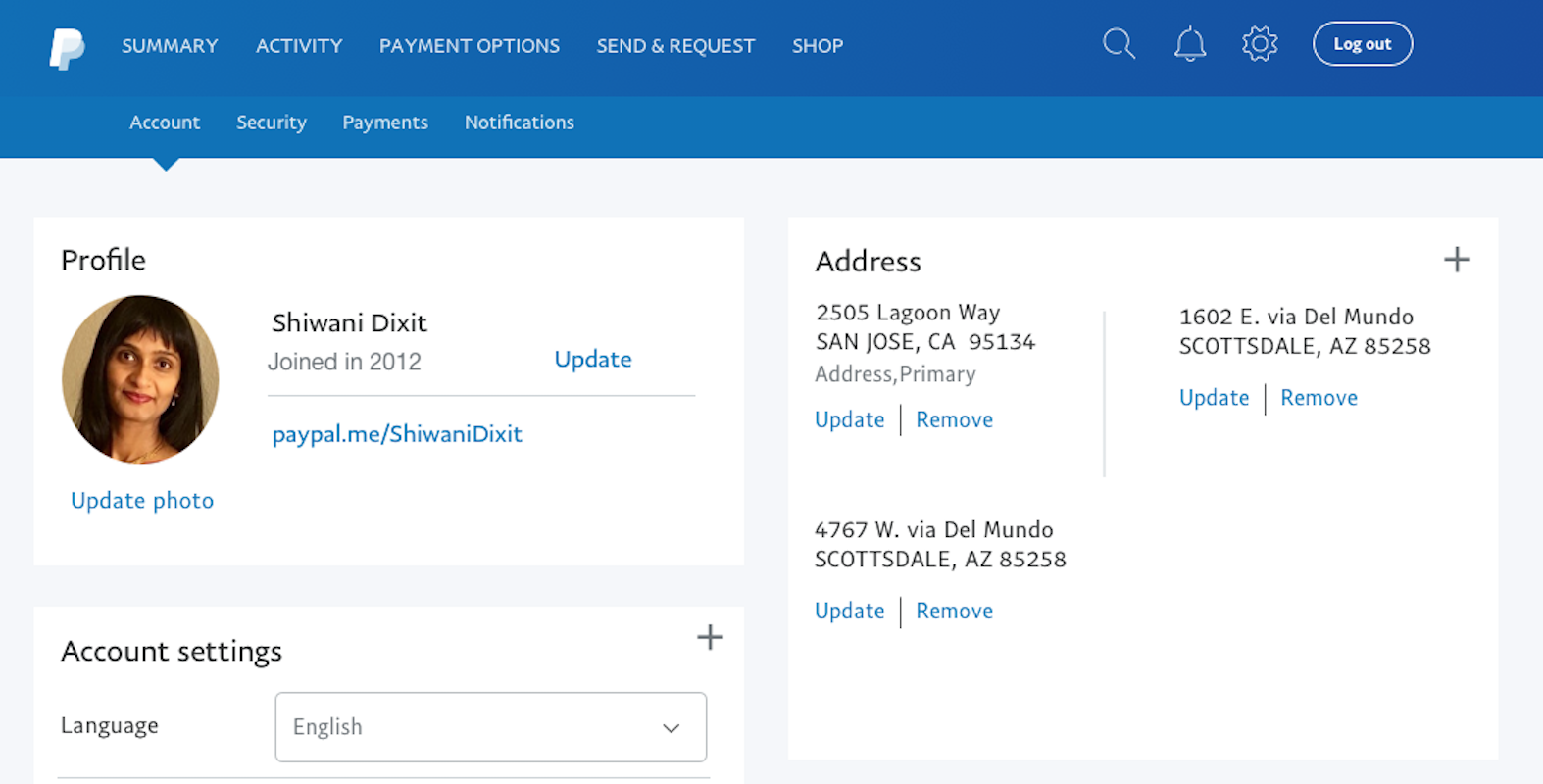Click the profile photo thumbnail
This screenshot has height=784, width=1543.
[140, 379]
